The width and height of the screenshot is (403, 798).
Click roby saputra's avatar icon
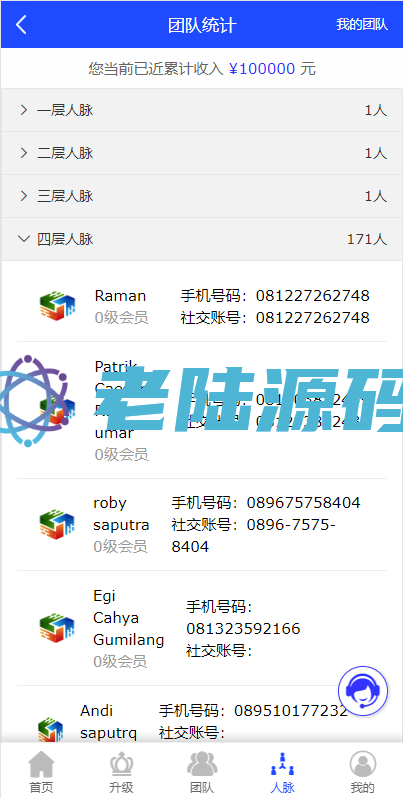[x=57, y=524]
